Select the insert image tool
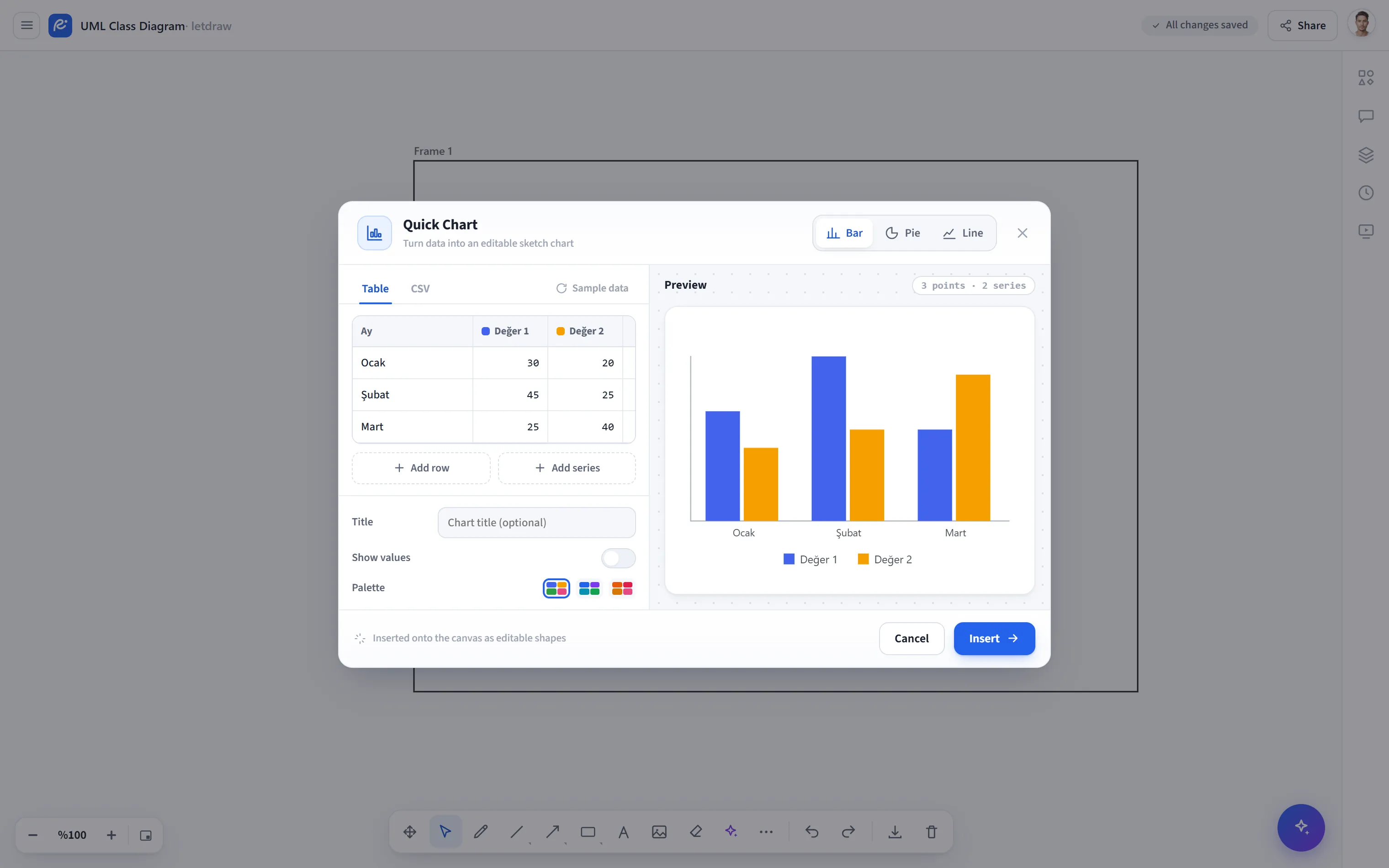Viewport: 1389px width, 868px height. [659, 831]
